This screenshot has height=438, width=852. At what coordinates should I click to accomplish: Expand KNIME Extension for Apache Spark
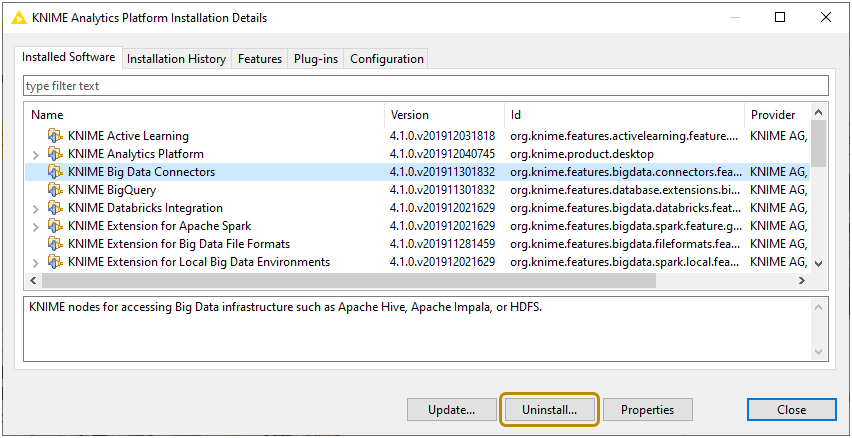(35, 227)
